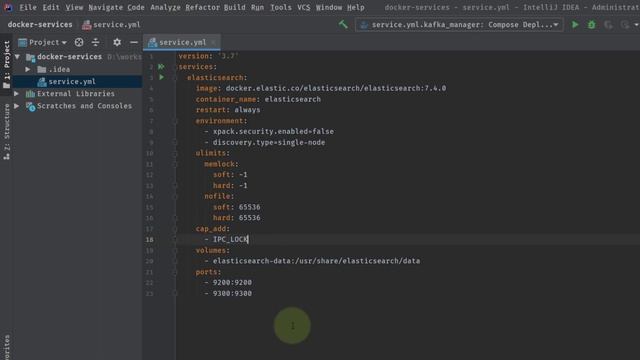The height and width of the screenshot is (360, 640).
Task: Click line number 18 in the gutter
Action: [x=149, y=240]
